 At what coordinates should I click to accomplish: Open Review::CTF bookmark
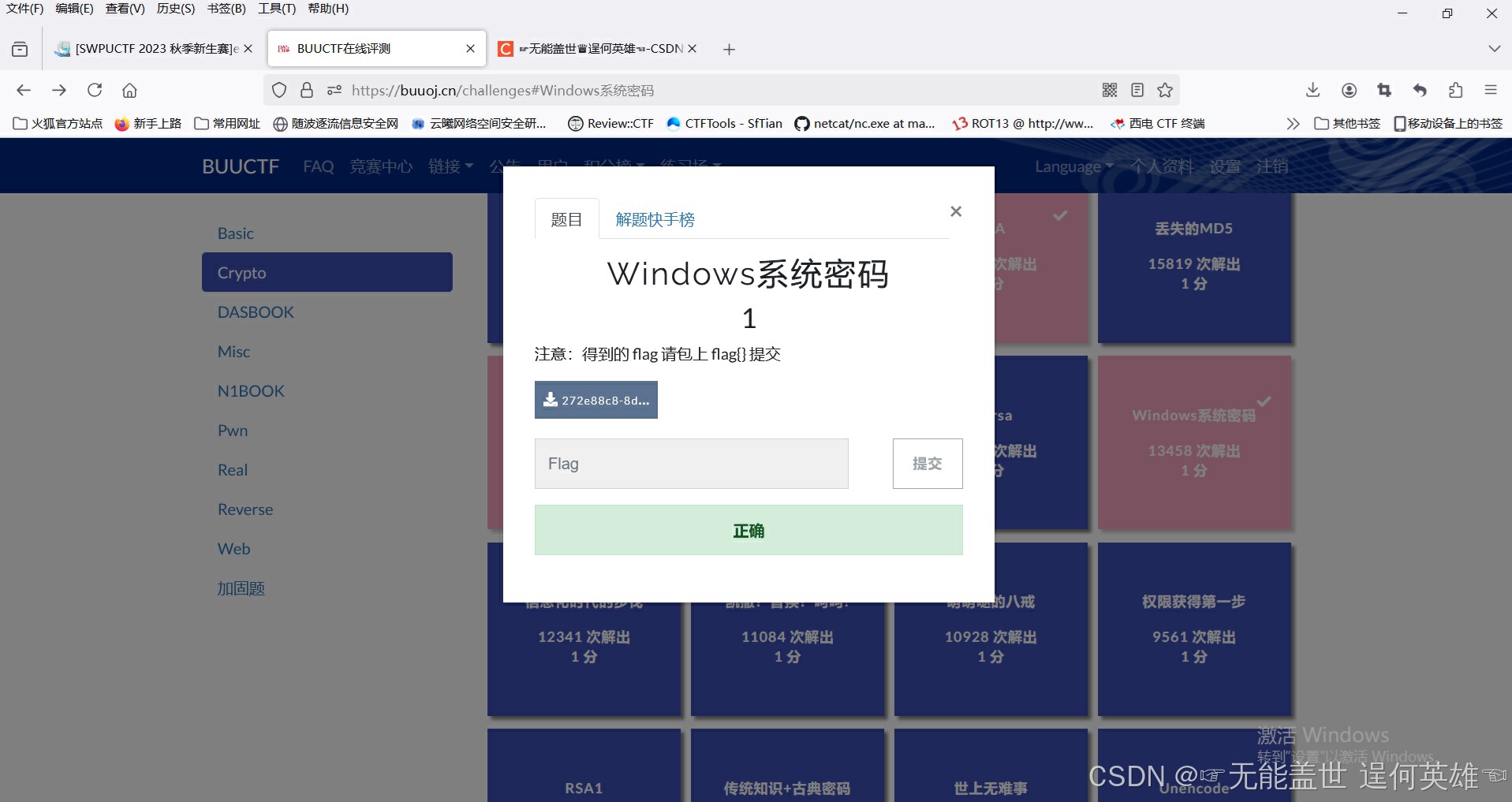tap(611, 124)
